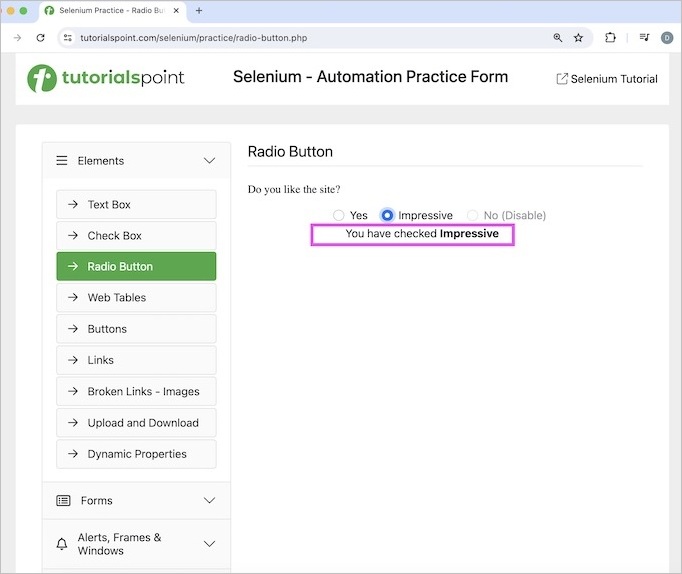682x574 pixels.
Task: Open a new tab with plus icon
Action: tap(199, 10)
